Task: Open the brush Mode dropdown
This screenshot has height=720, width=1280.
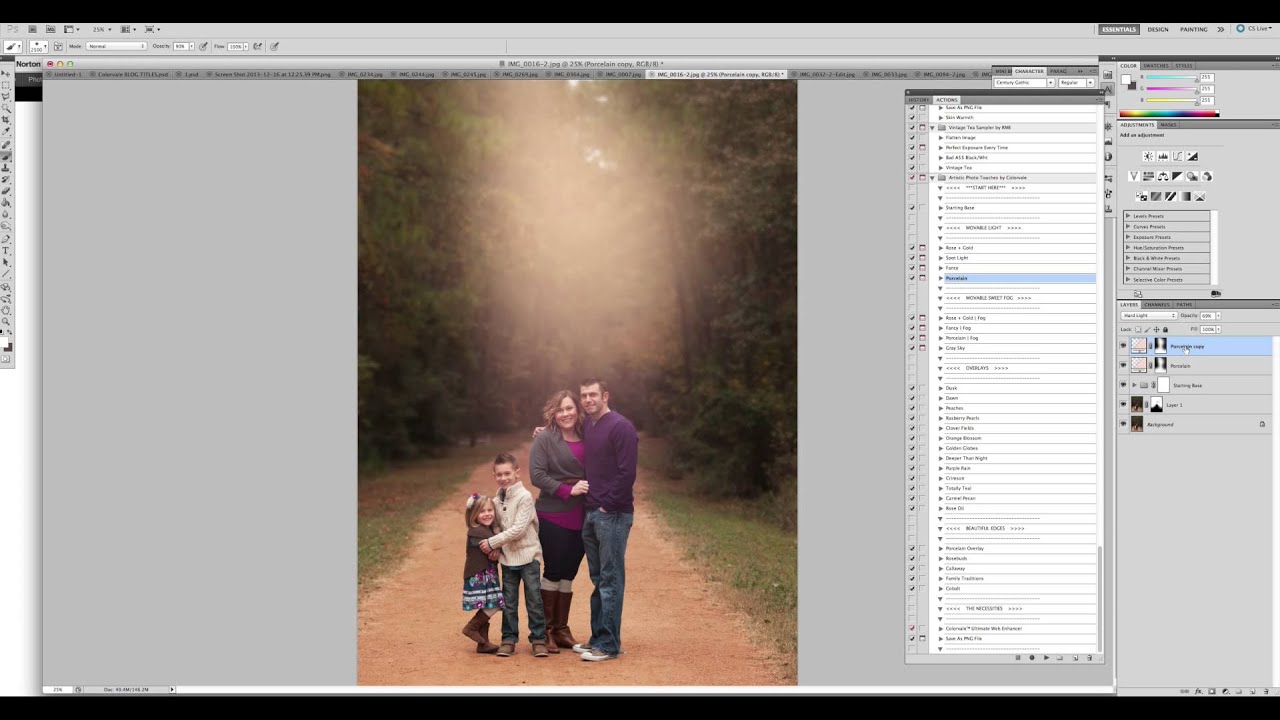Action: (x=116, y=46)
